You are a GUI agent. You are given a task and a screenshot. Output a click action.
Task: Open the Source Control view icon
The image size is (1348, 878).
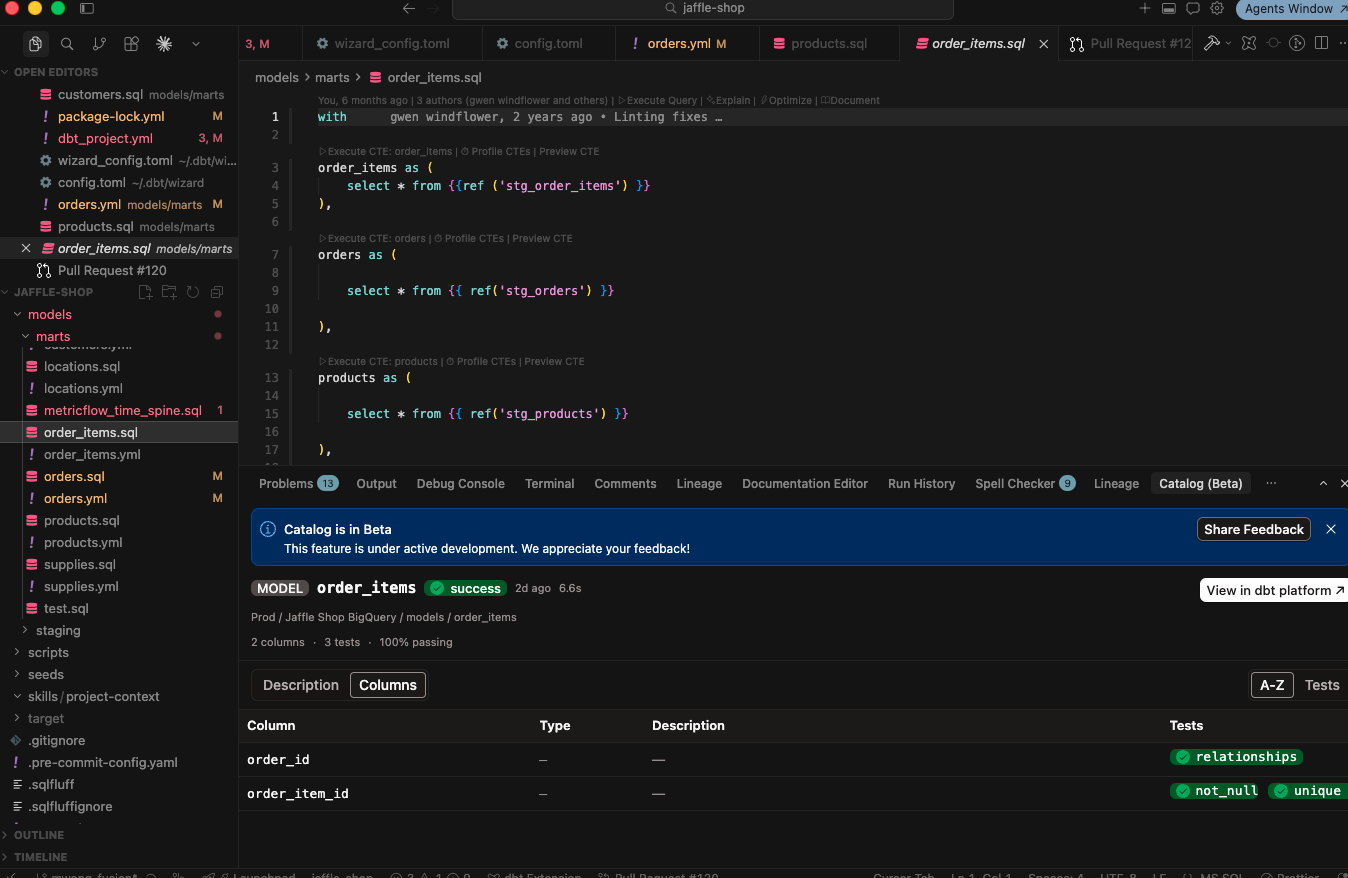click(99, 44)
